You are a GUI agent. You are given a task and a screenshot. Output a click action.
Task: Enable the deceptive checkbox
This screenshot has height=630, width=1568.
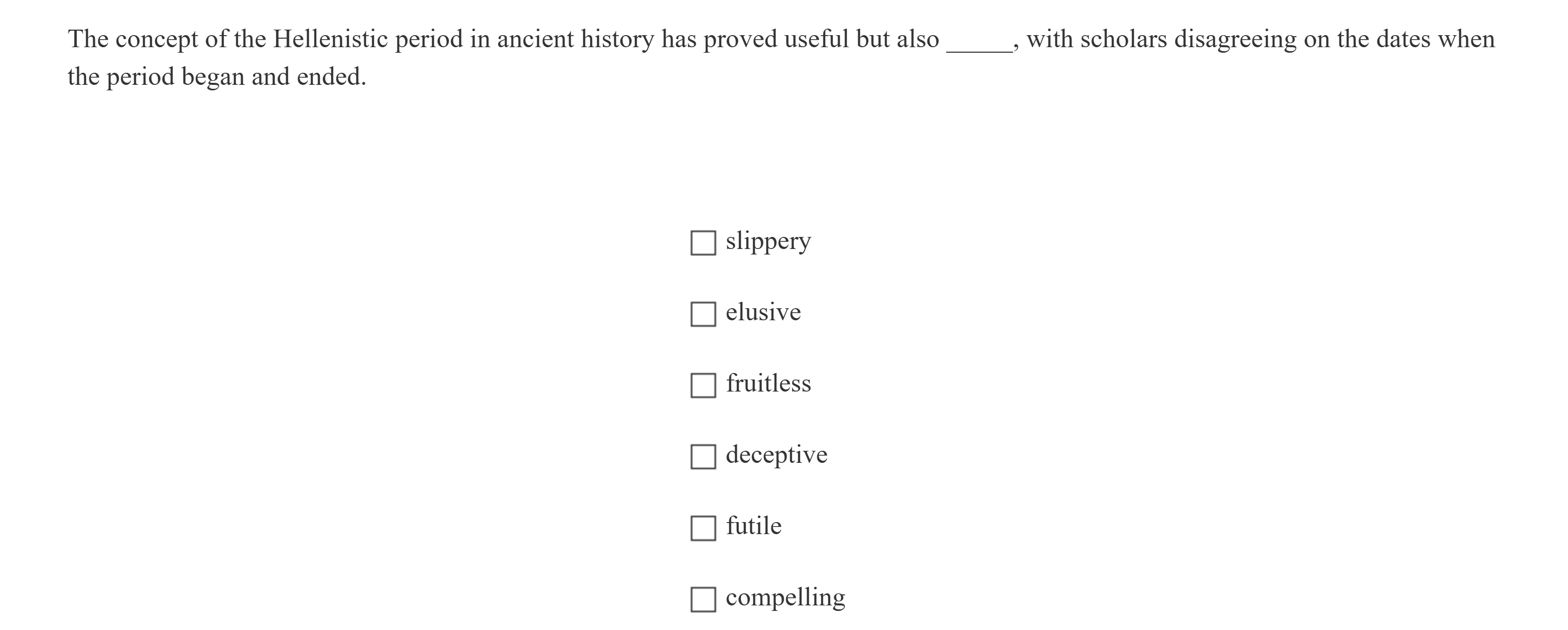pyautogui.click(x=703, y=456)
